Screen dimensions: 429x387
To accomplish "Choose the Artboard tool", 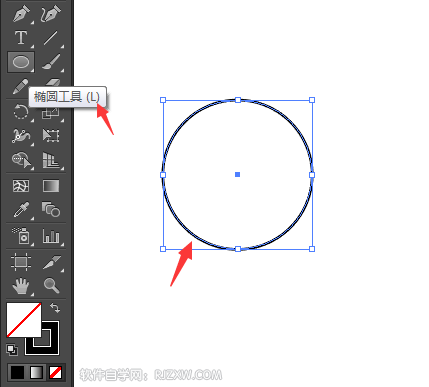I will coord(21,262).
